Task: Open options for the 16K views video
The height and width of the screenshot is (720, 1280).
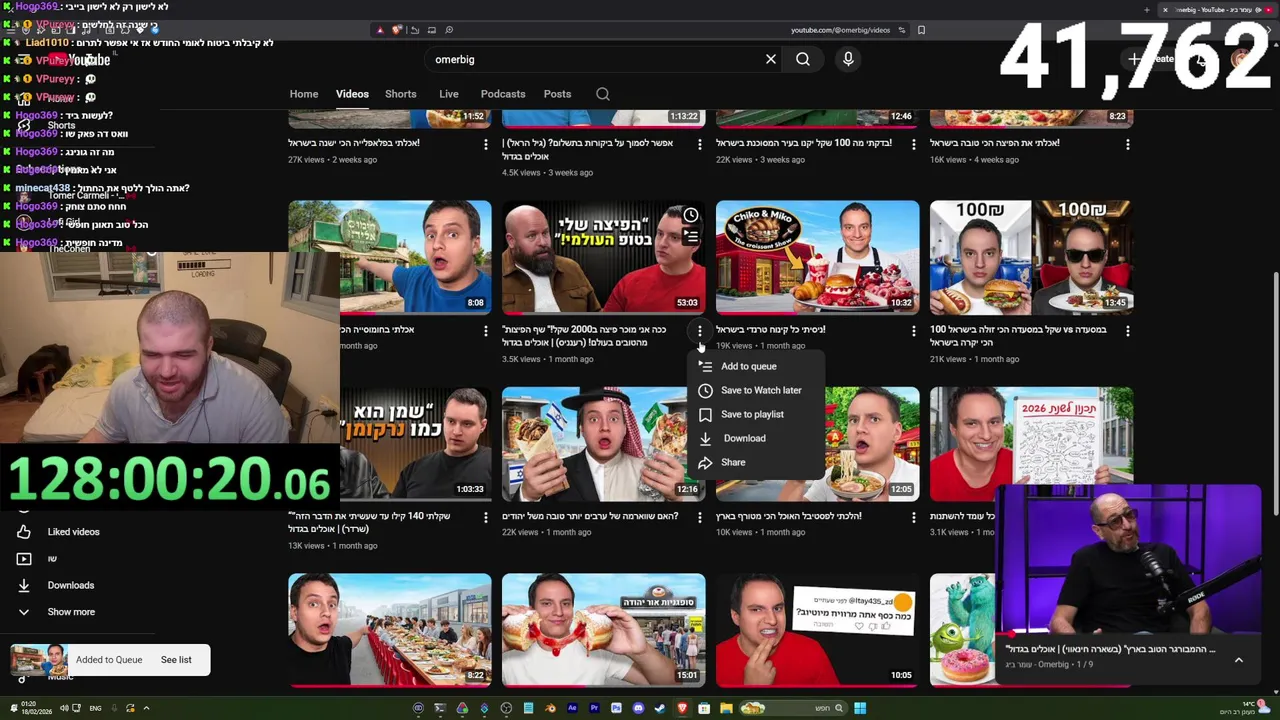Action: (x=1128, y=144)
